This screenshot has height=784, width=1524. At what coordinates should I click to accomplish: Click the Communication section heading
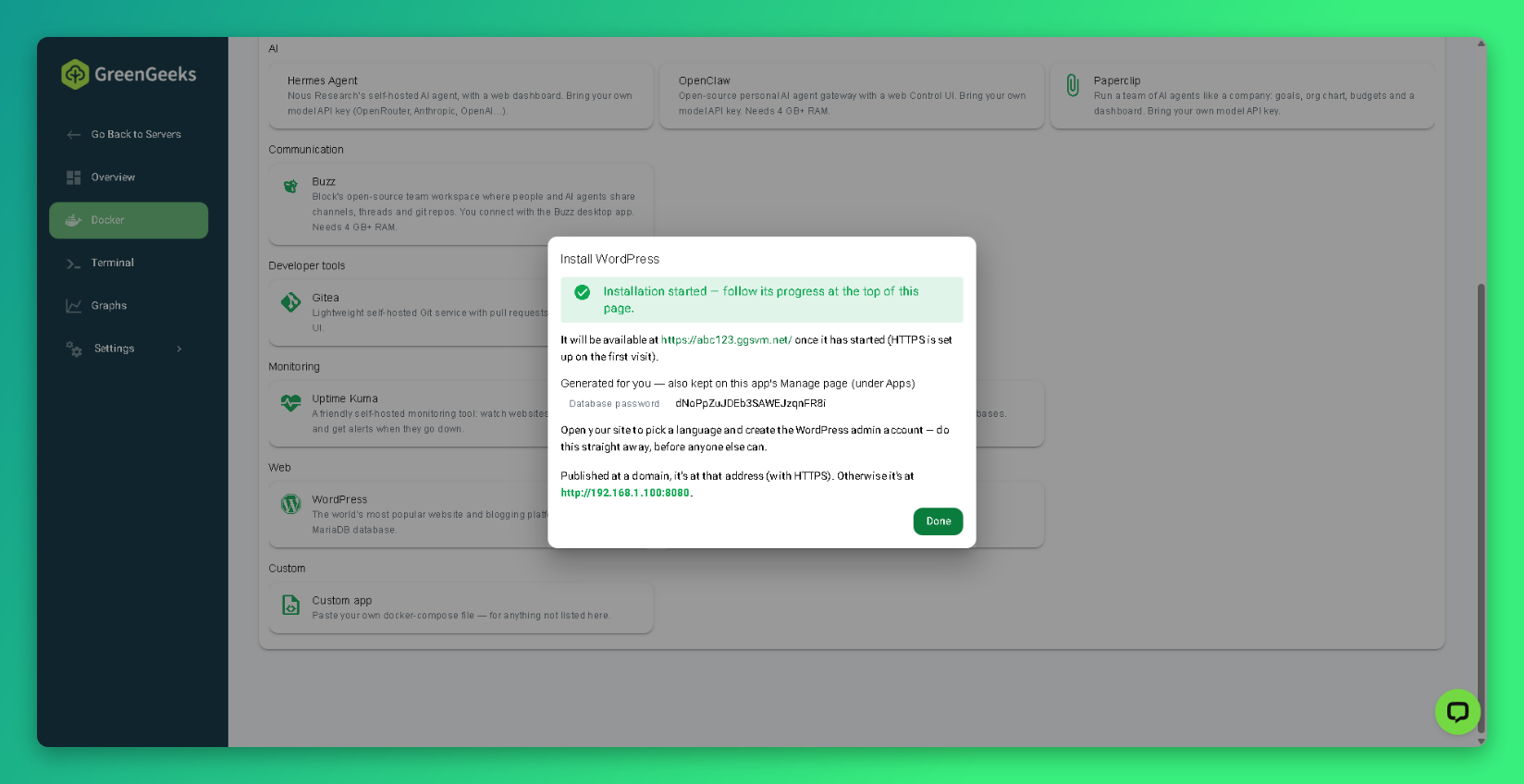click(306, 150)
